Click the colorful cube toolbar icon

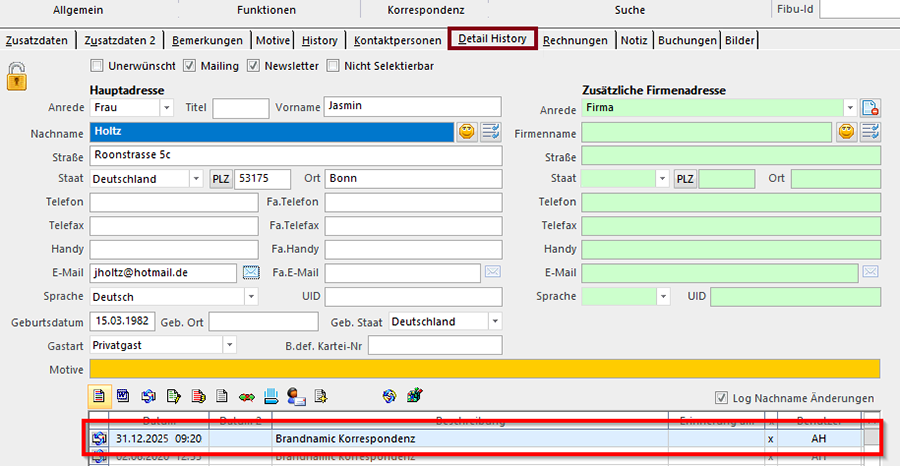click(414, 395)
